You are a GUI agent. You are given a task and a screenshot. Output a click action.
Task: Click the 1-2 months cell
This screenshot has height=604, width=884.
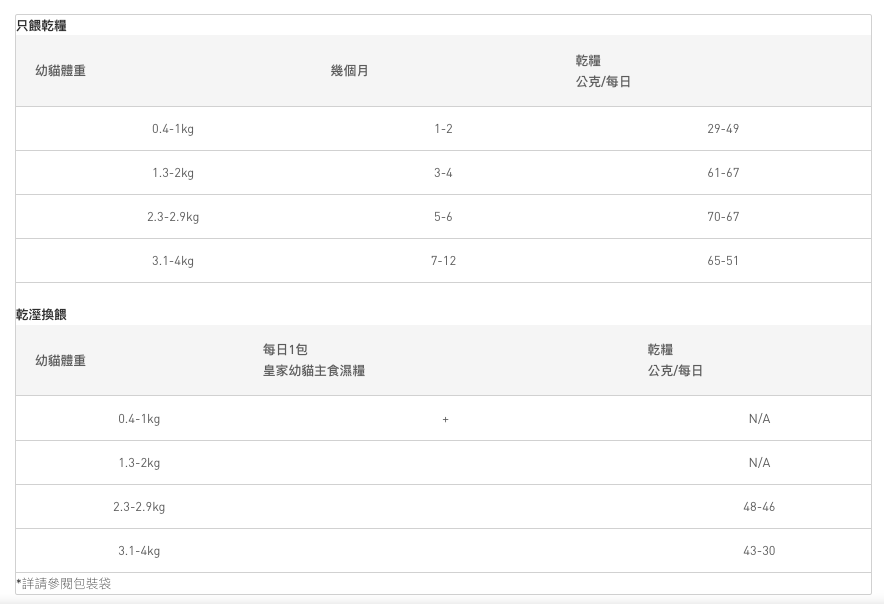click(443, 129)
